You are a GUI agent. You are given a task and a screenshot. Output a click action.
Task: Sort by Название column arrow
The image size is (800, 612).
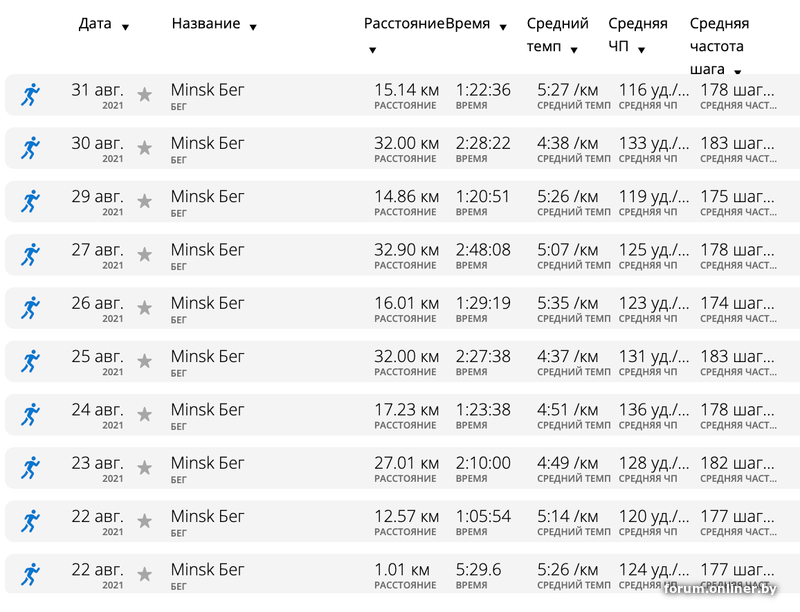point(253,27)
